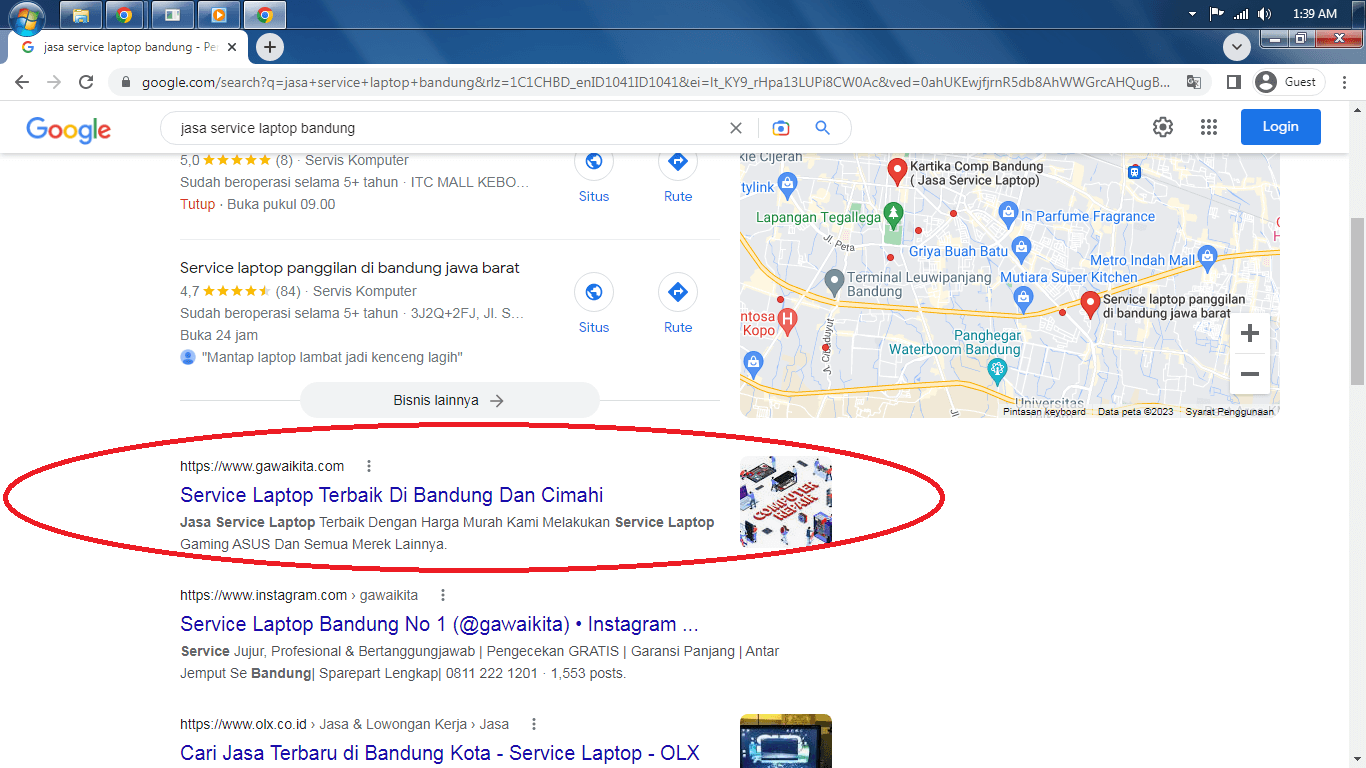The height and width of the screenshot is (768, 1366).
Task: Open options menu for gawaikita.com result
Action: coord(369,466)
